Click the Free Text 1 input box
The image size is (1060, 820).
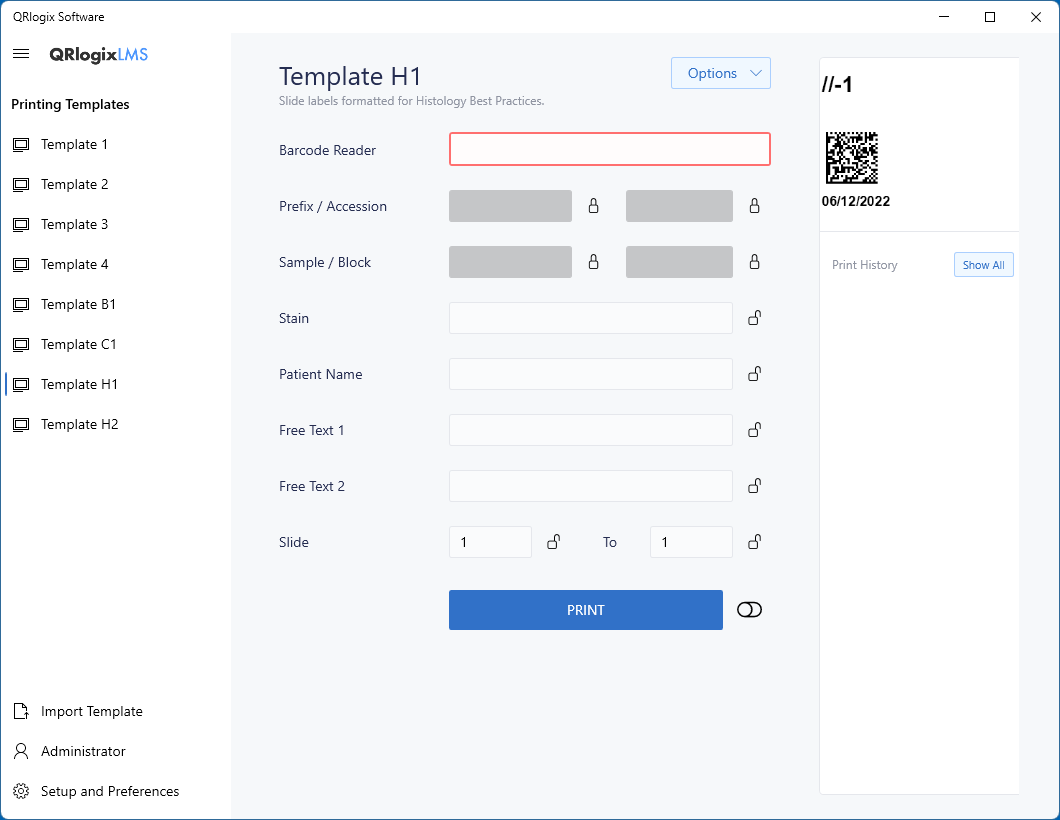click(x=590, y=430)
